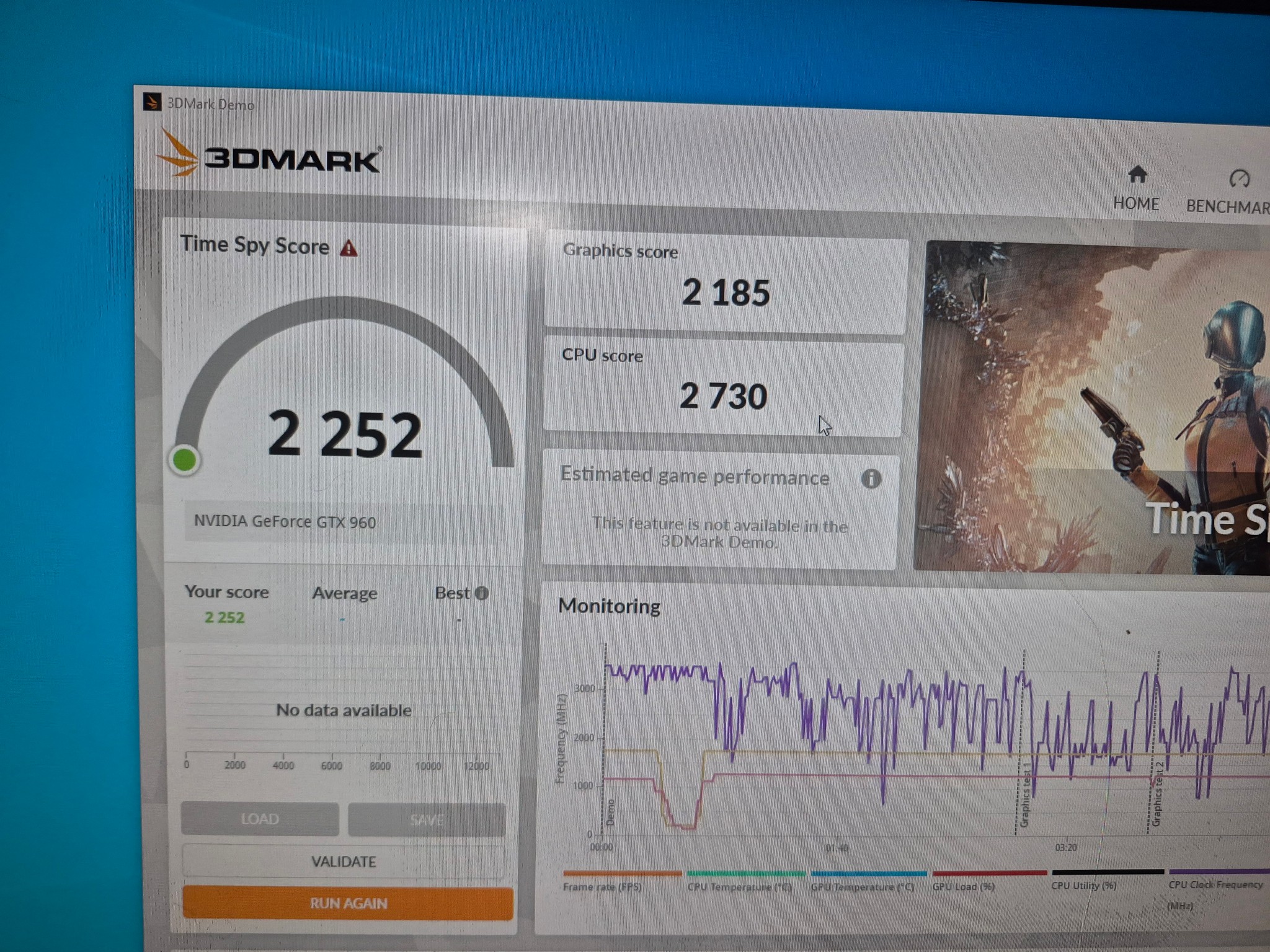The image size is (1270, 952).
Task: Click the info icon next to Best
Action: click(x=481, y=593)
